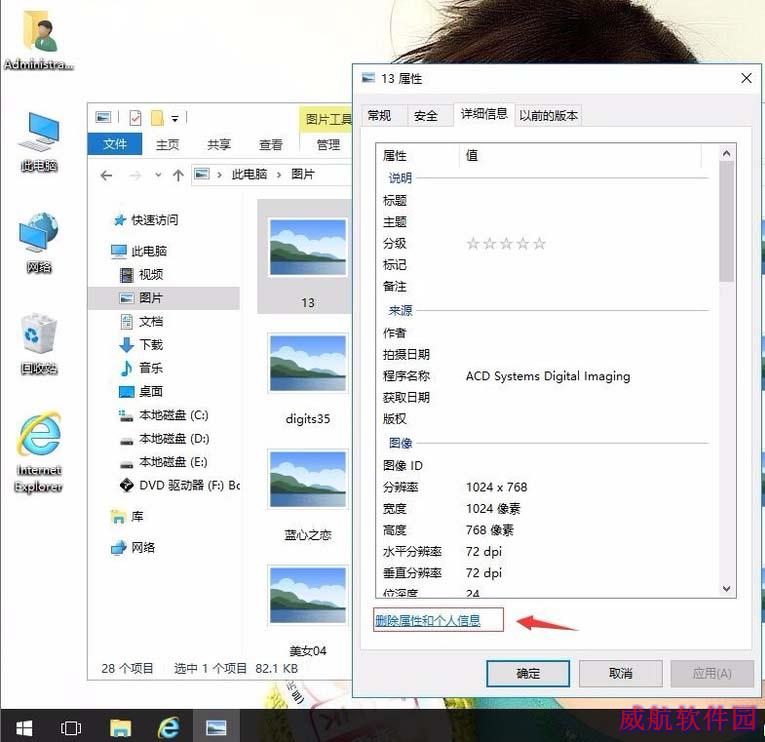Expand the chevron between 此电脑 and 图片
765x742 pixels.
(x=279, y=175)
